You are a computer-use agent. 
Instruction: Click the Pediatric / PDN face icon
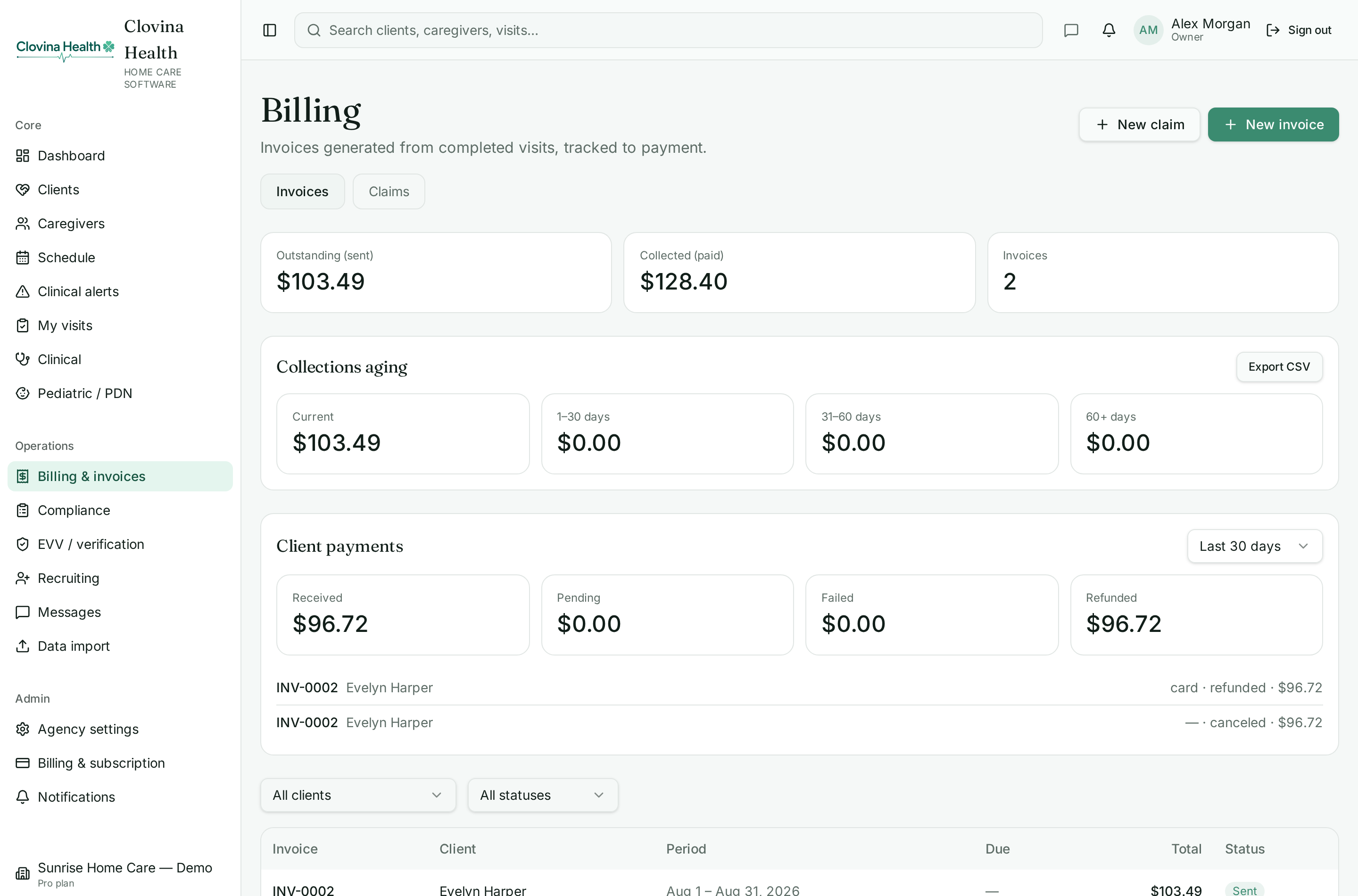pyautogui.click(x=22, y=393)
